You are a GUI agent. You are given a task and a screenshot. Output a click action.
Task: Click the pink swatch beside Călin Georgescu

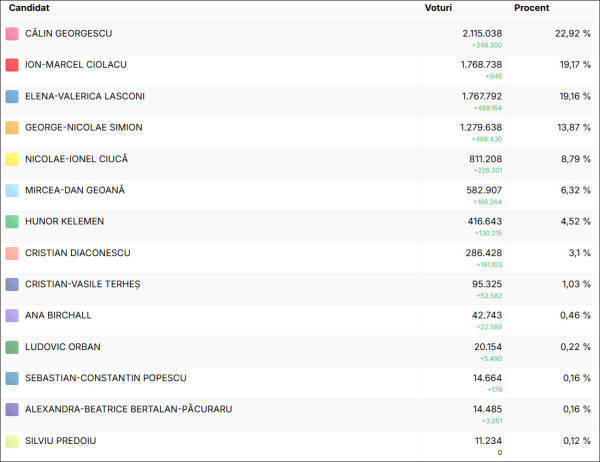[x=12, y=34]
